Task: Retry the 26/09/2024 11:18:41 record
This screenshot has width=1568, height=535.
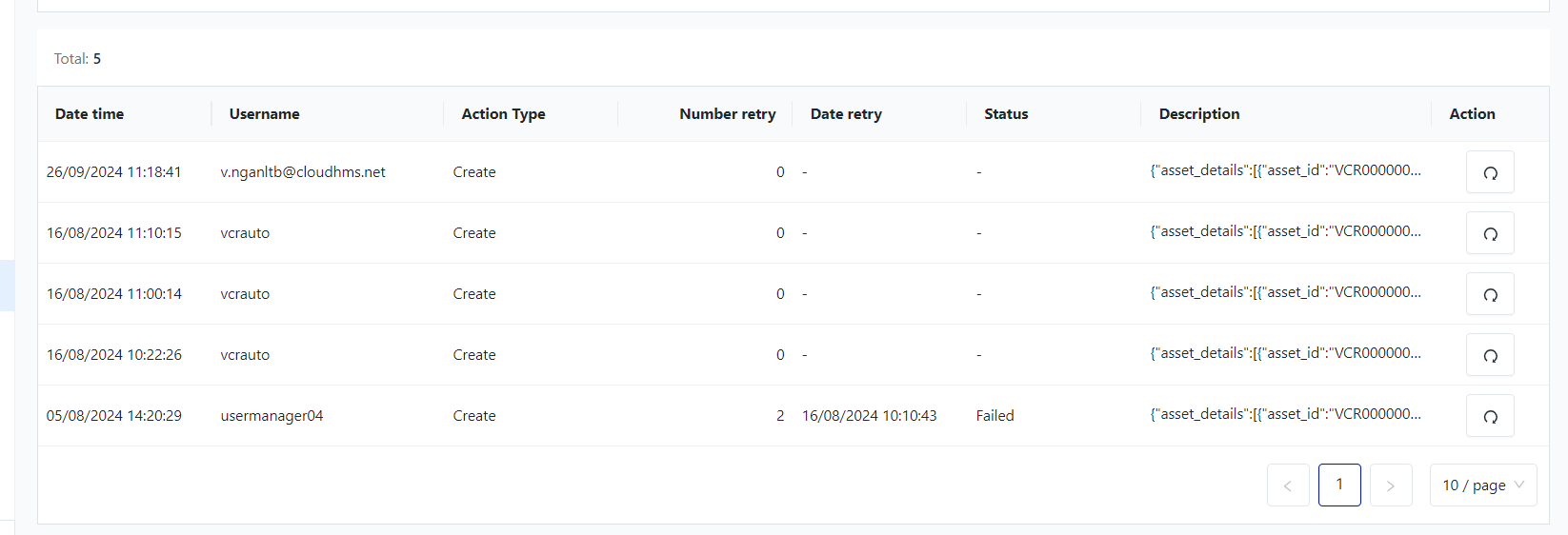Action: (1490, 172)
